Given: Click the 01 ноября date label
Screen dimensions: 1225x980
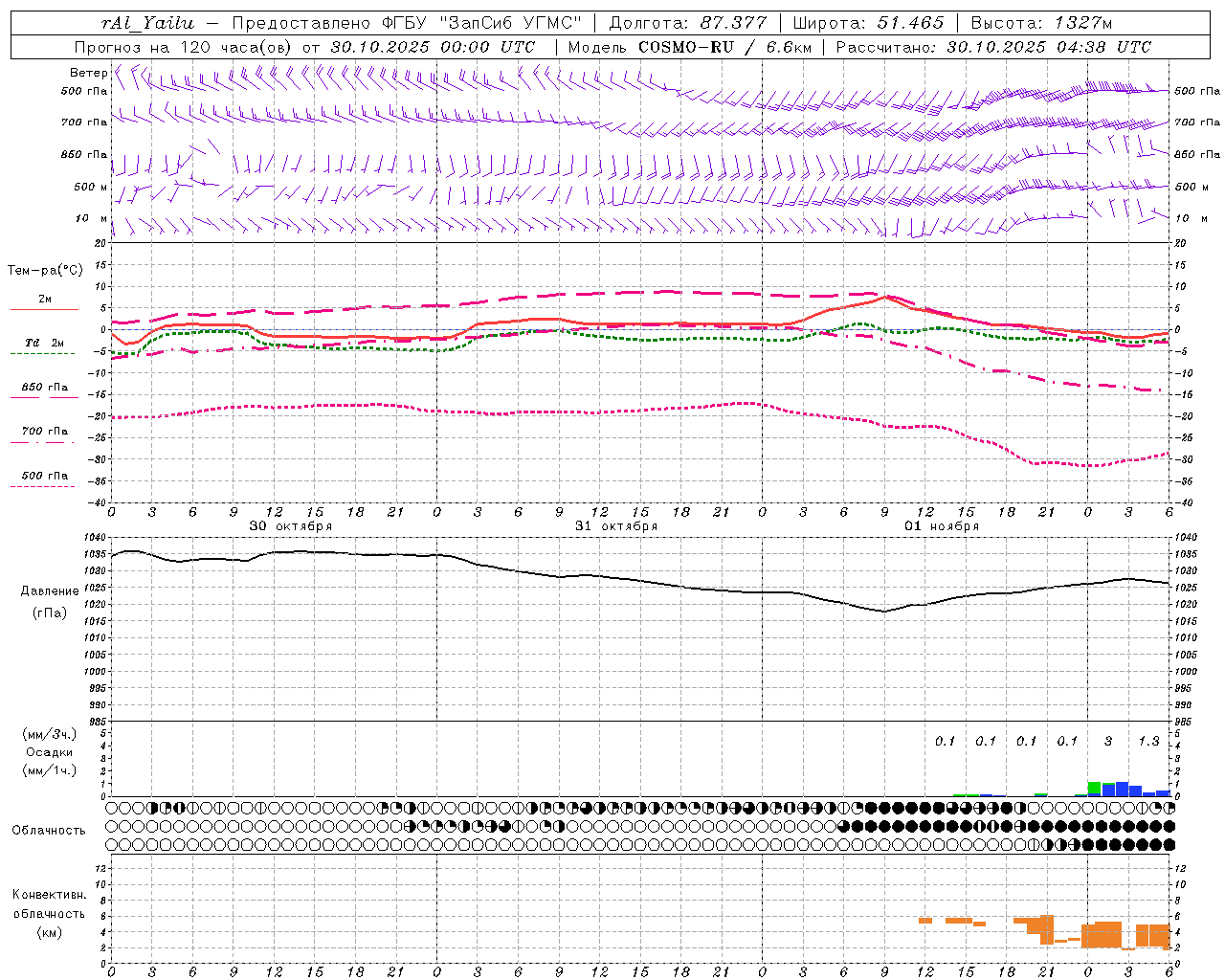Looking at the screenshot, I should coord(942,526).
